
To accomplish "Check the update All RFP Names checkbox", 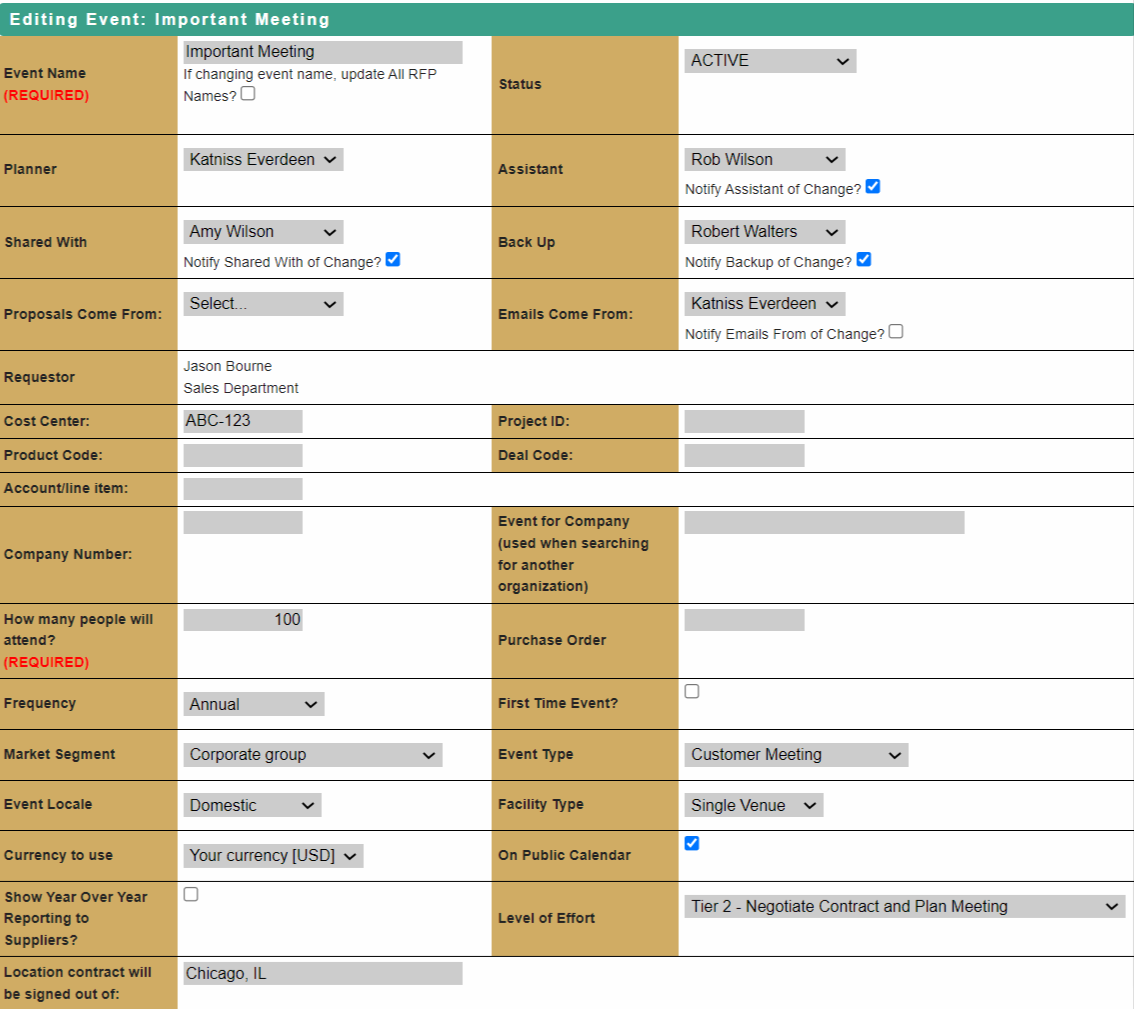I will [x=248, y=94].
